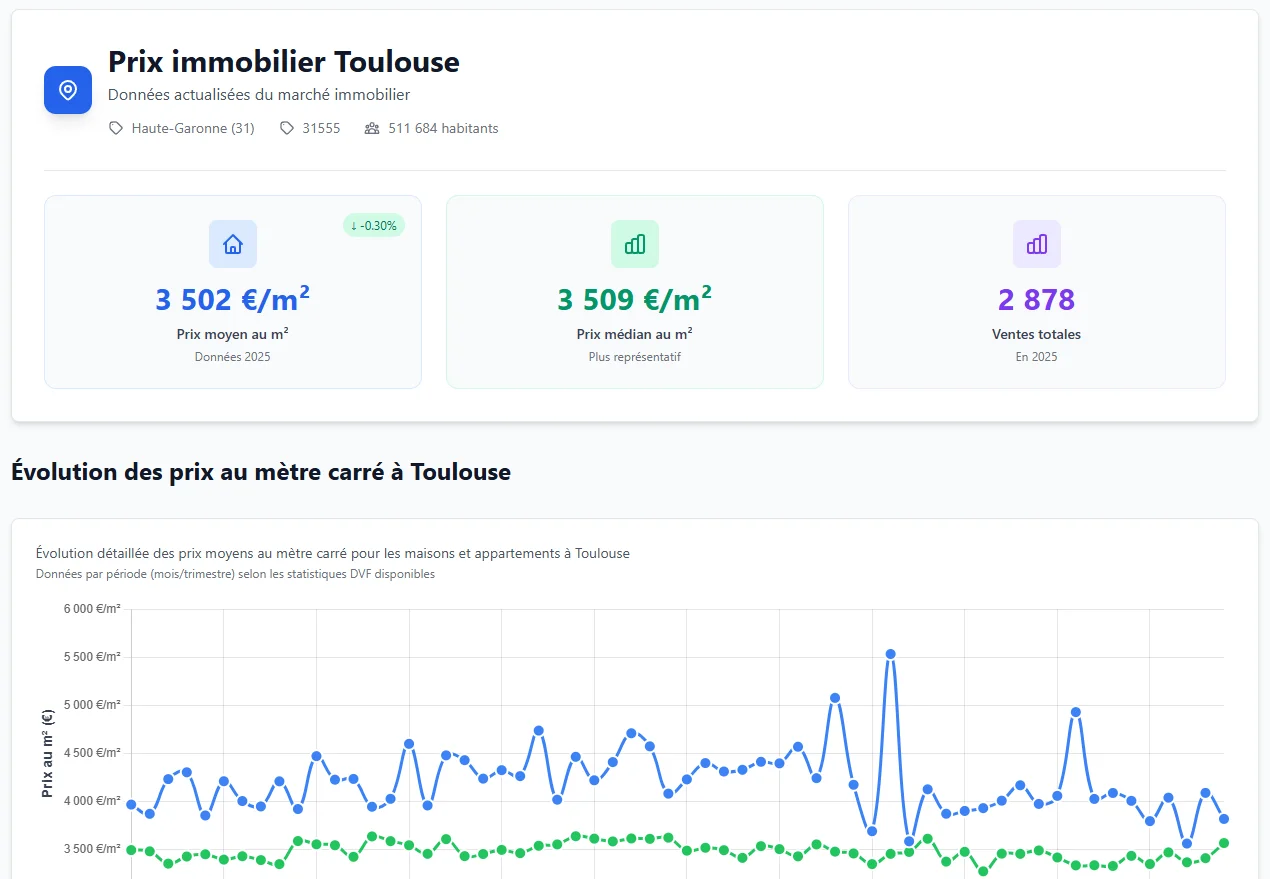This screenshot has height=879, width=1270.
Task: Click the blue location pin icon
Action: point(67,90)
